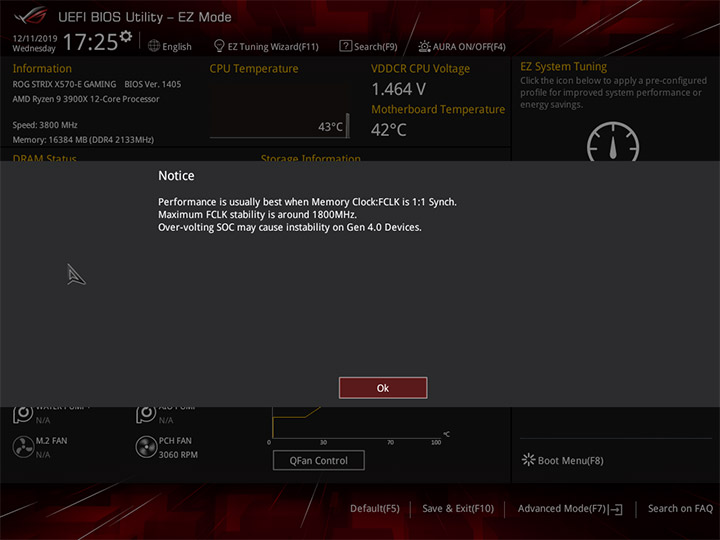Click the Boot Menu star icon
720x540 pixels.
pyautogui.click(x=529, y=460)
